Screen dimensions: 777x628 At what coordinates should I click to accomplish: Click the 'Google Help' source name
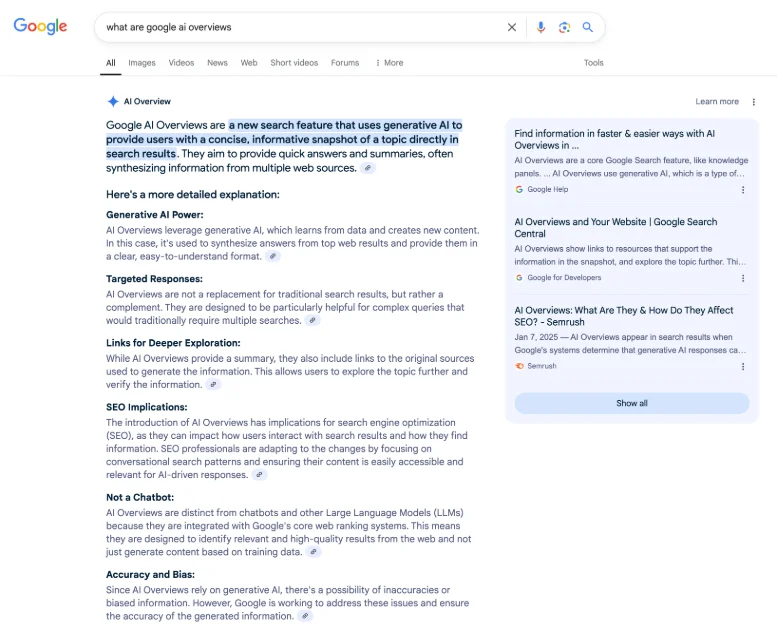tap(548, 189)
